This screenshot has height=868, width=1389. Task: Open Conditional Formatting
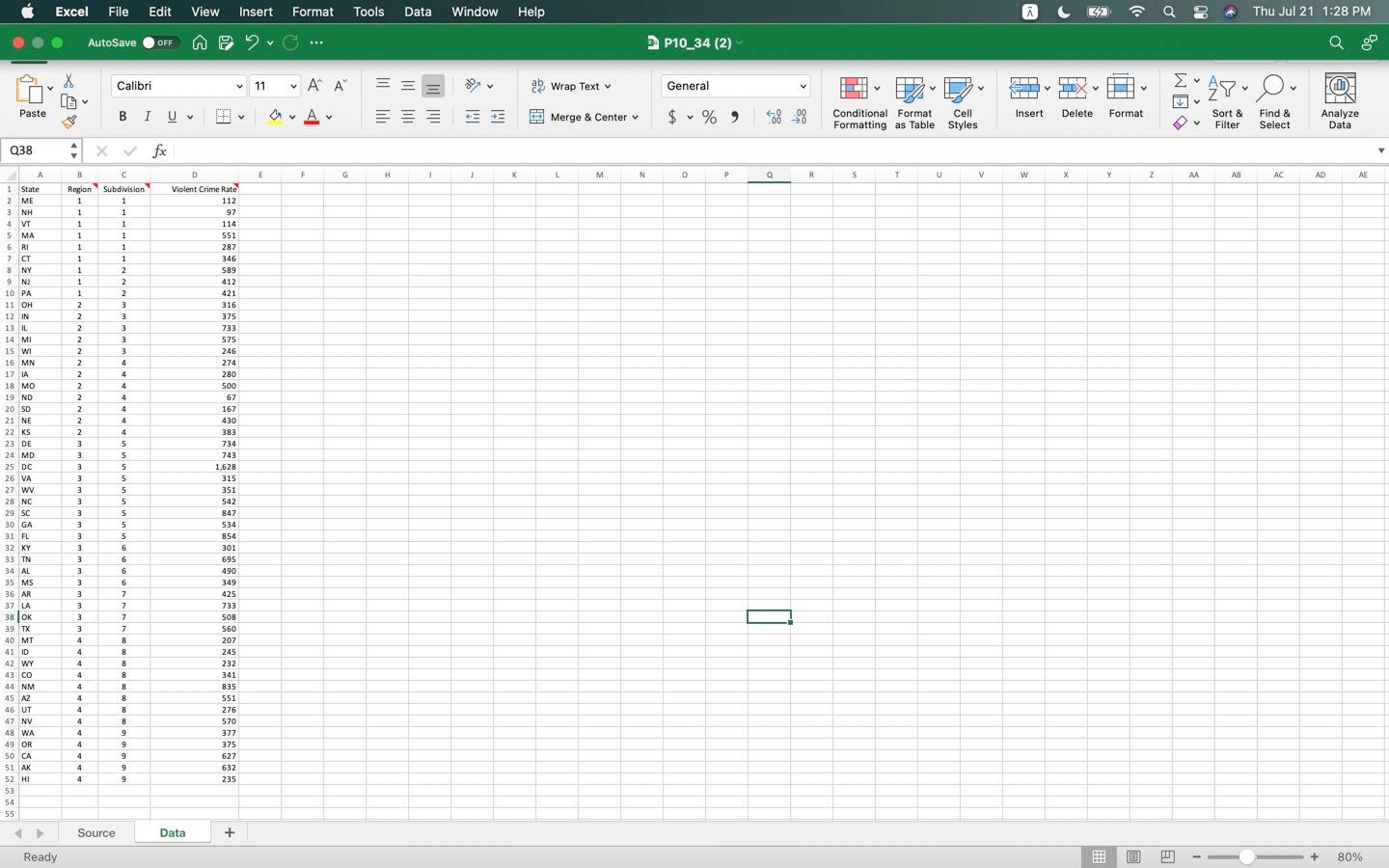point(859,102)
